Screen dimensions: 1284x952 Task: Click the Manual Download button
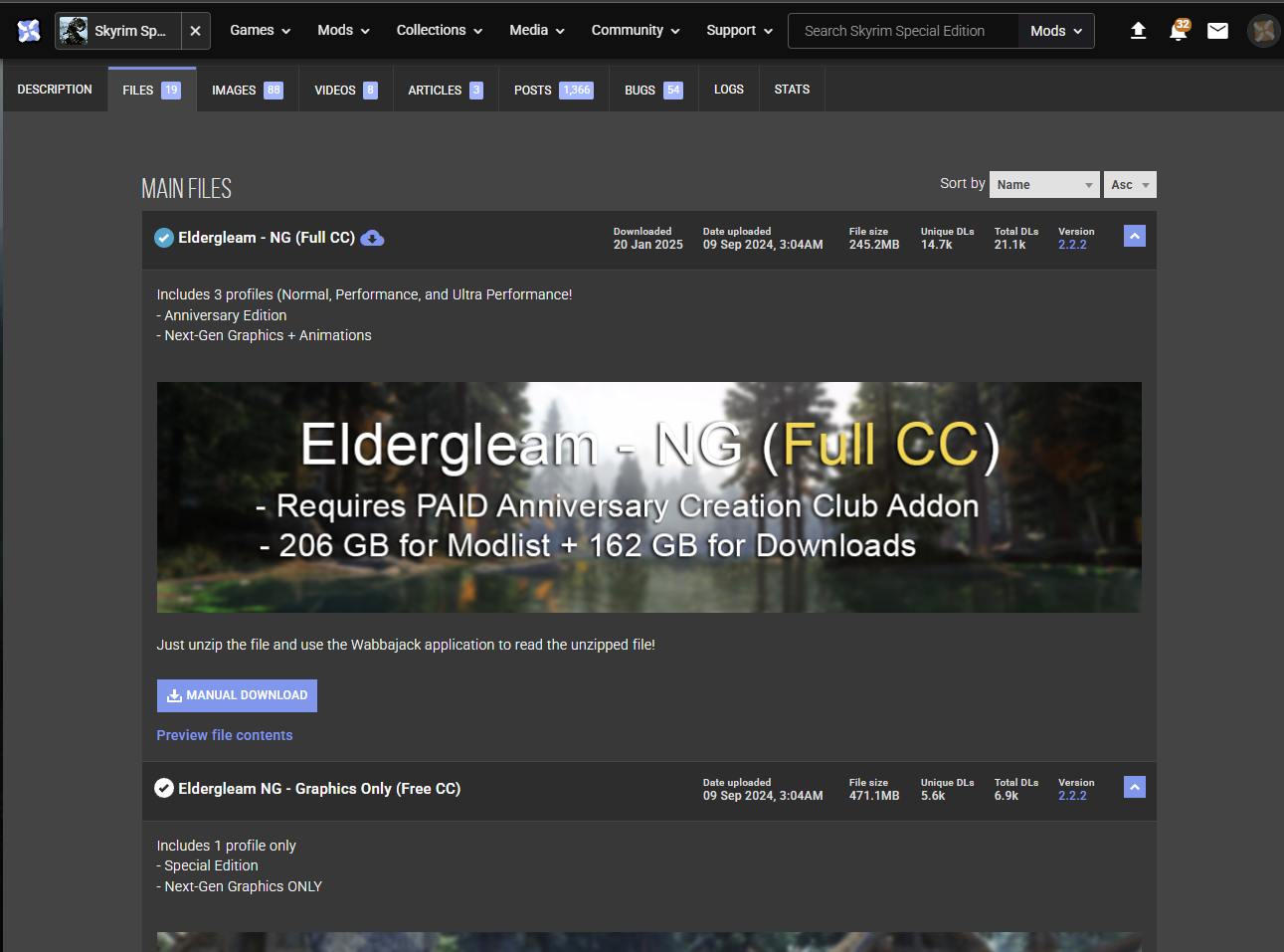237,695
